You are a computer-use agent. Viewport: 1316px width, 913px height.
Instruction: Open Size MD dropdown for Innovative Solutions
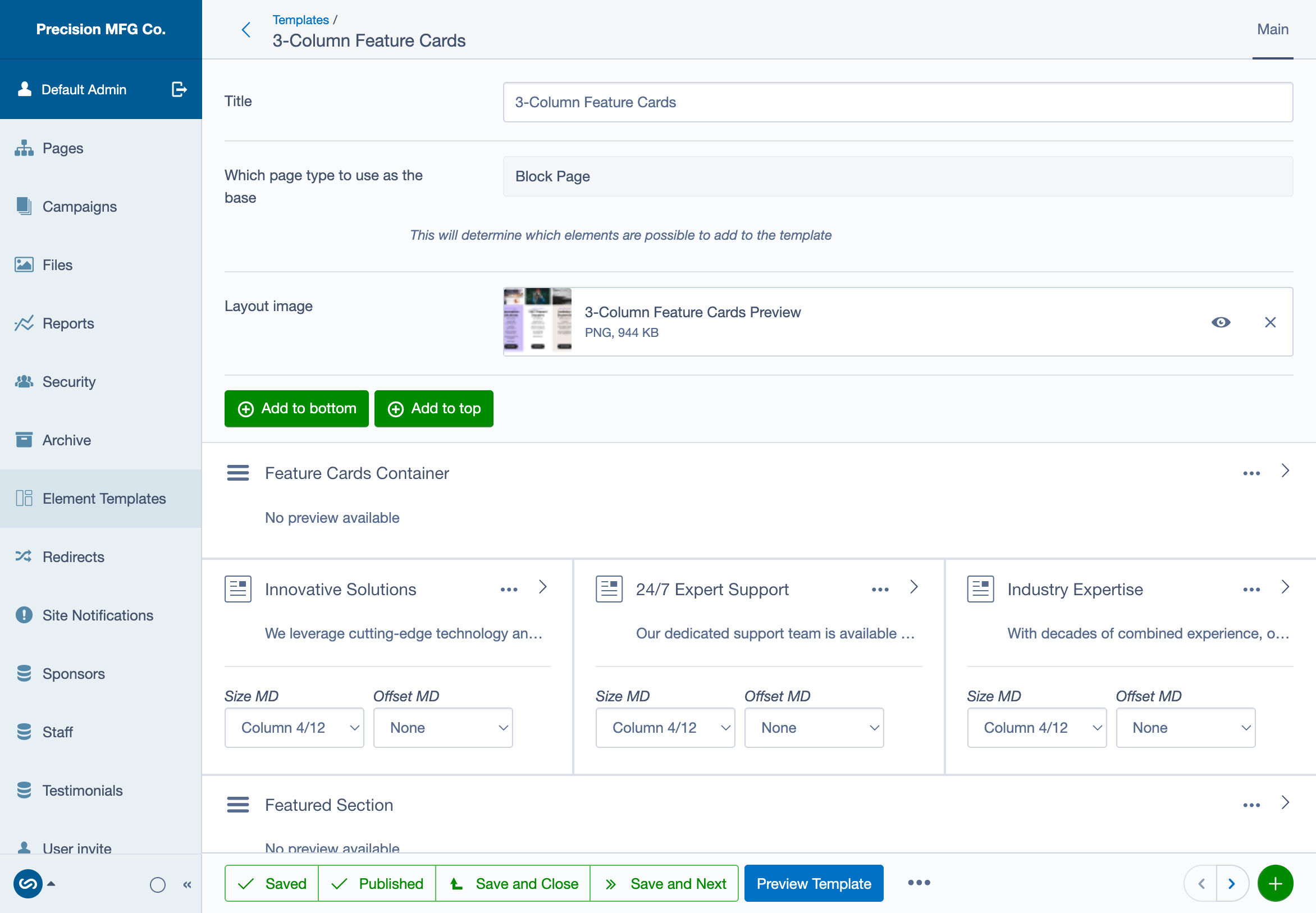[x=294, y=728]
